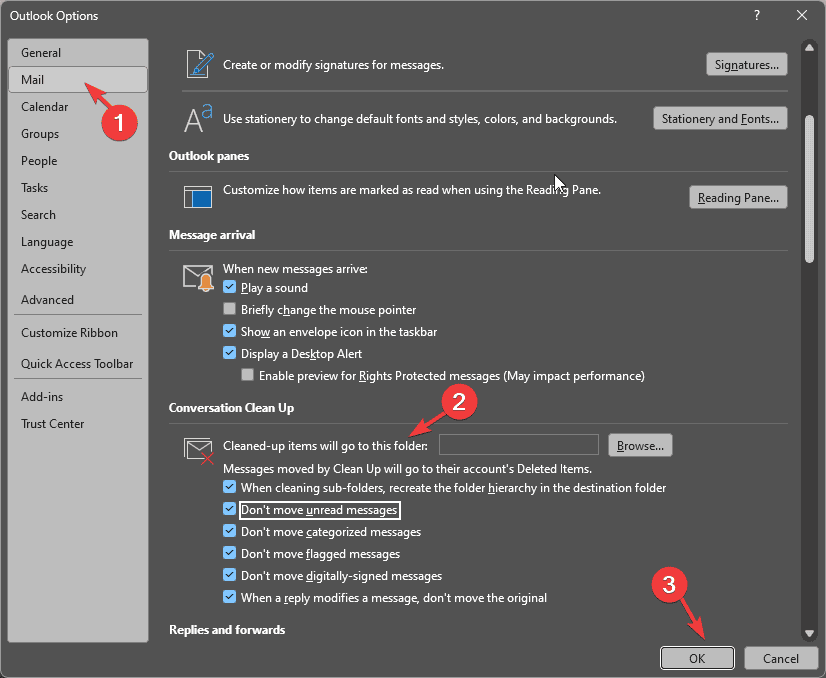Enable Briefly change the mouse pointer
The height and width of the screenshot is (678, 826).
[x=230, y=310]
